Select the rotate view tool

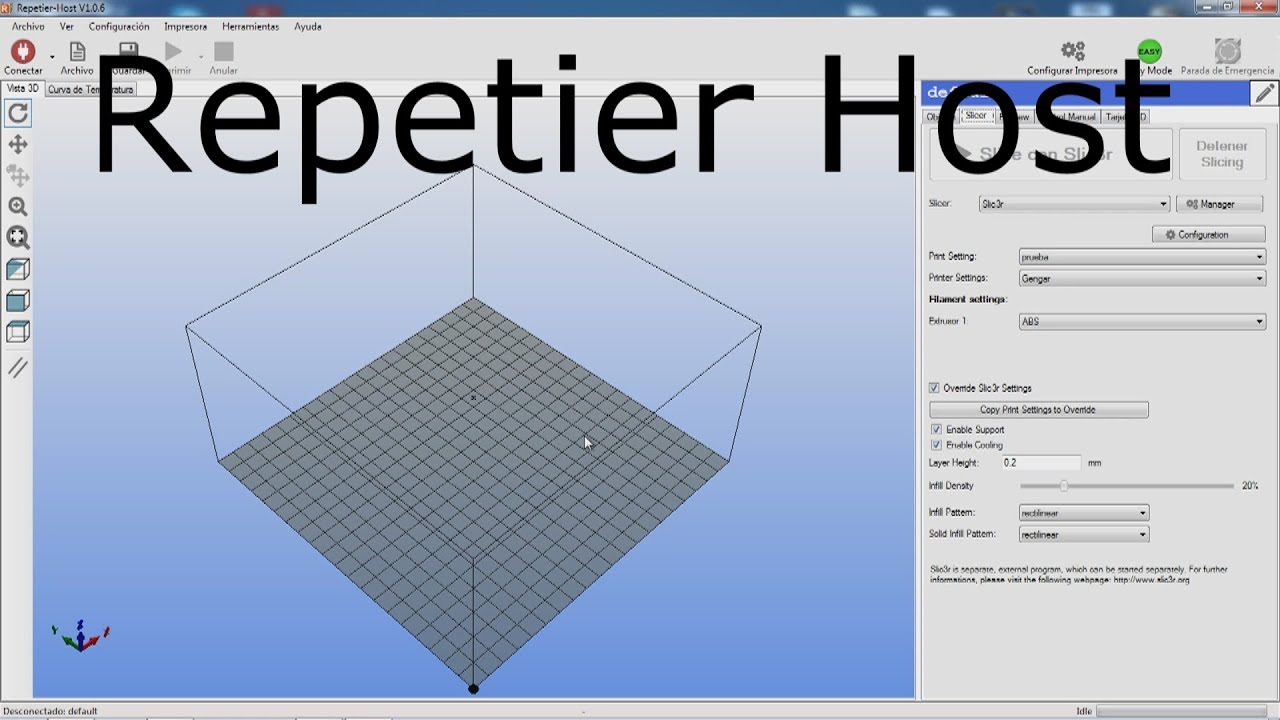tap(18, 113)
